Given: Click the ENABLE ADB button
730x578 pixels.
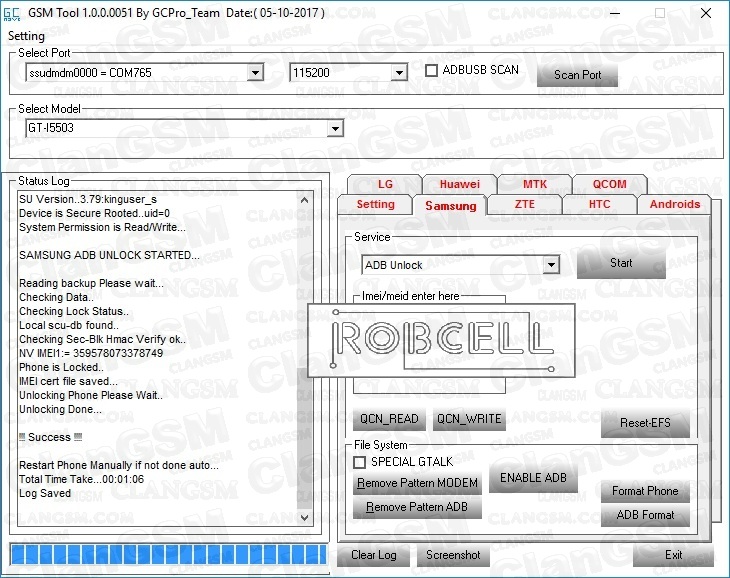Looking at the screenshot, I should [x=533, y=478].
